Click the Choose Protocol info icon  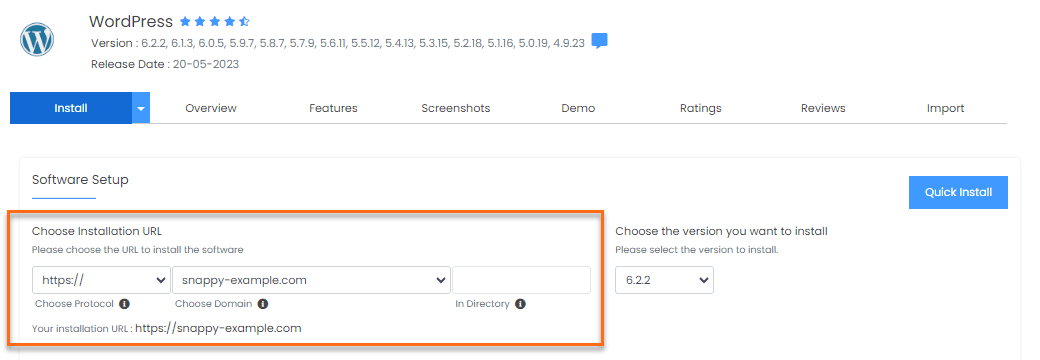[124, 304]
